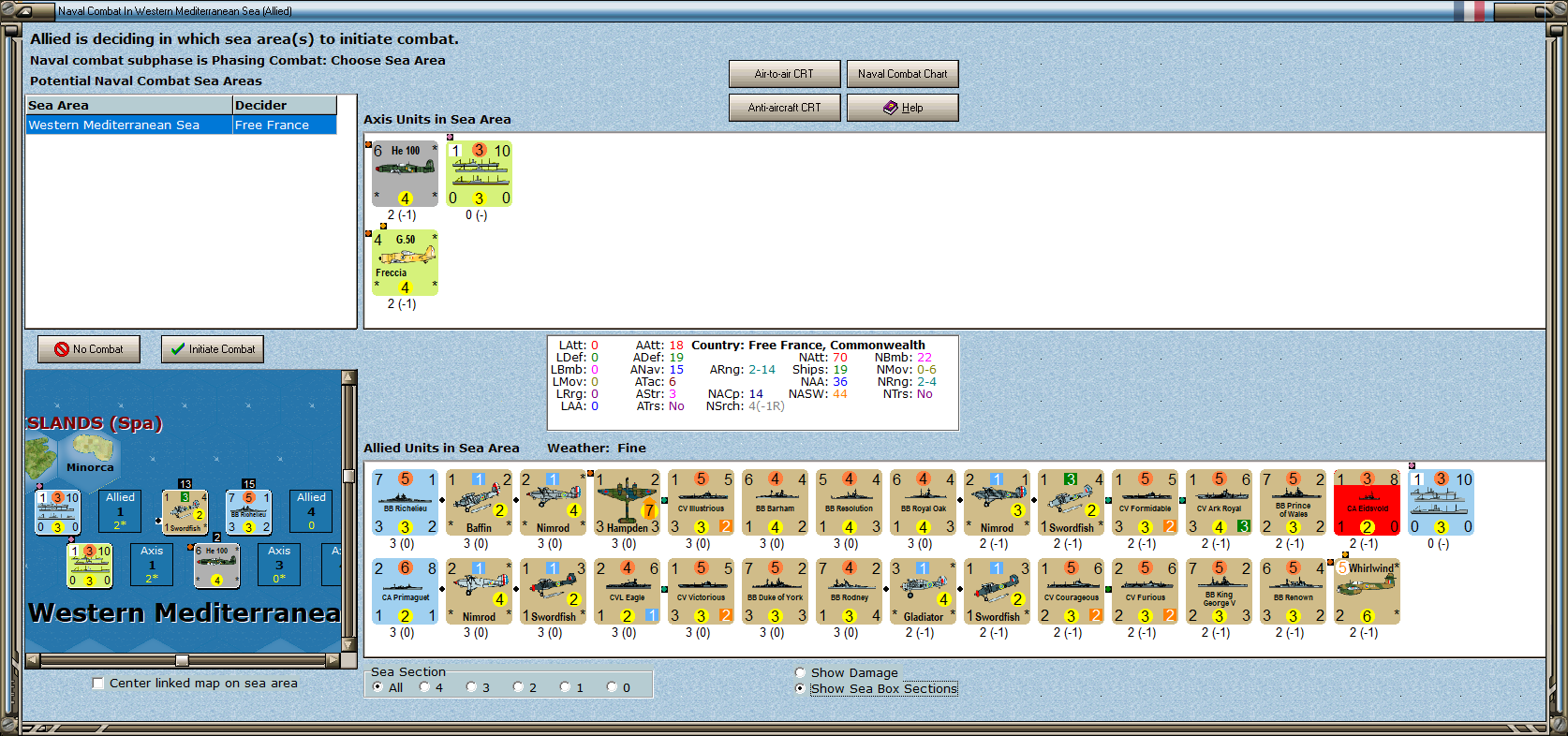Select the BB Richelieu in Allied Units panel
Image resolution: width=1568 pixels, height=736 pixels.
(405, 503)
